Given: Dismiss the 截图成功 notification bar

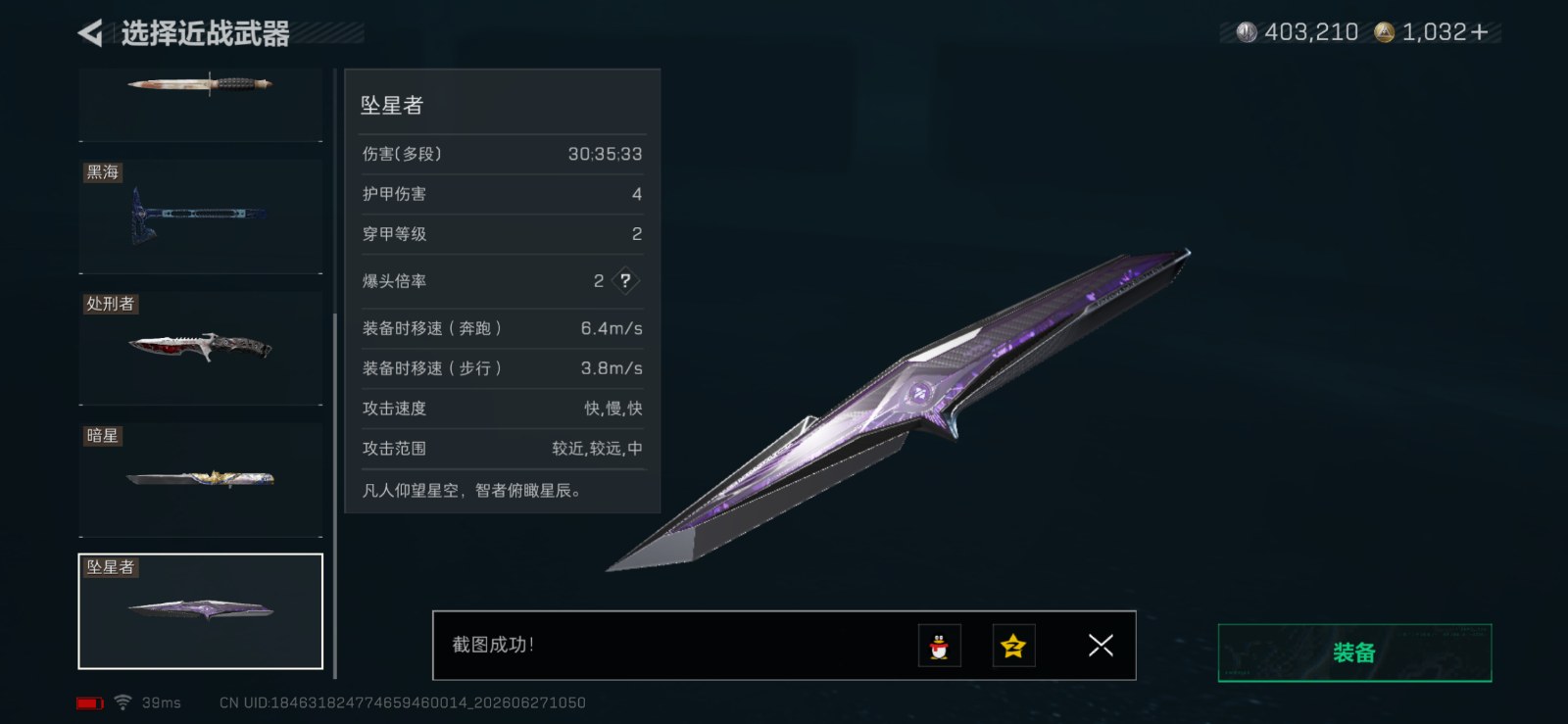Looking at the screenshot, I should point(1101,645).
